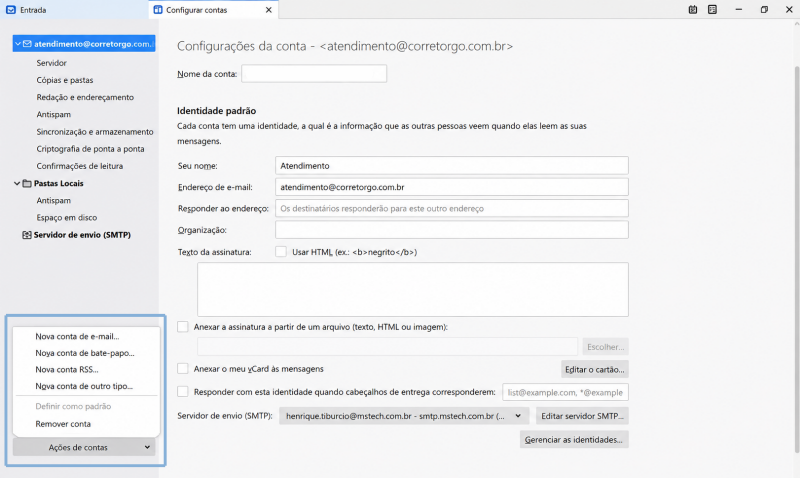This screenshot has width=800, height=478.
Task: Select Nova conta de e-mail menu item
Action: coord(77,336)
